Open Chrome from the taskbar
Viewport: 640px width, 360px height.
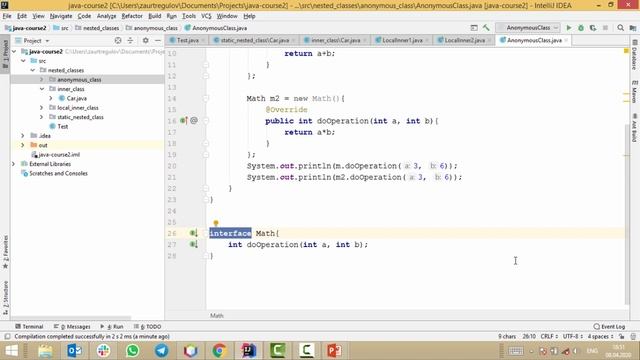point(219,351)
